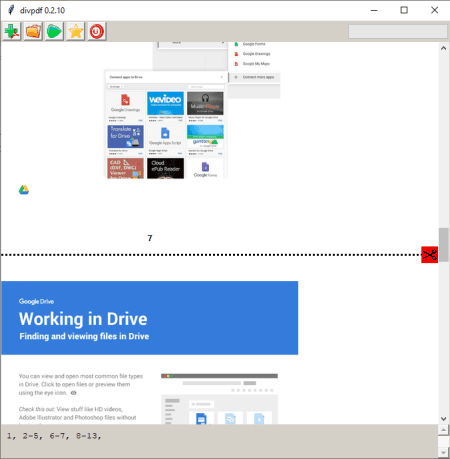The width and height of the screenshot is (450, 459).
Task: Click the red scissors cut marker
Action: [429, 255]
